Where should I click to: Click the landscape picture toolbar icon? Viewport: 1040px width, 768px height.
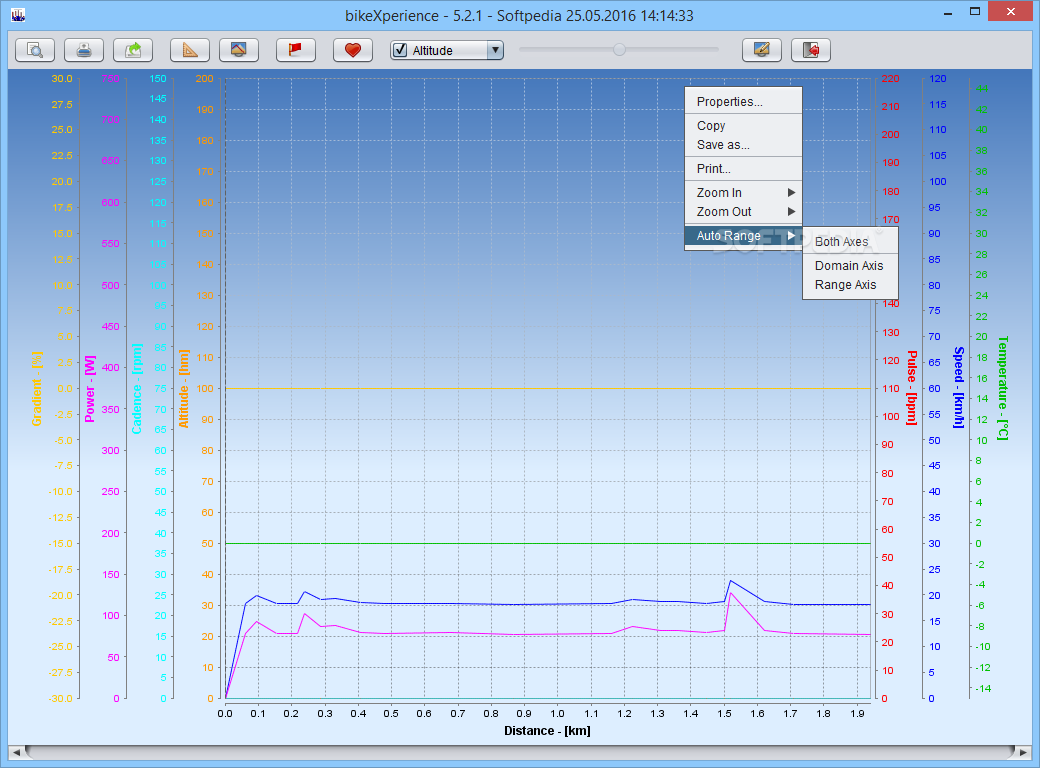(x=239, y=50)
